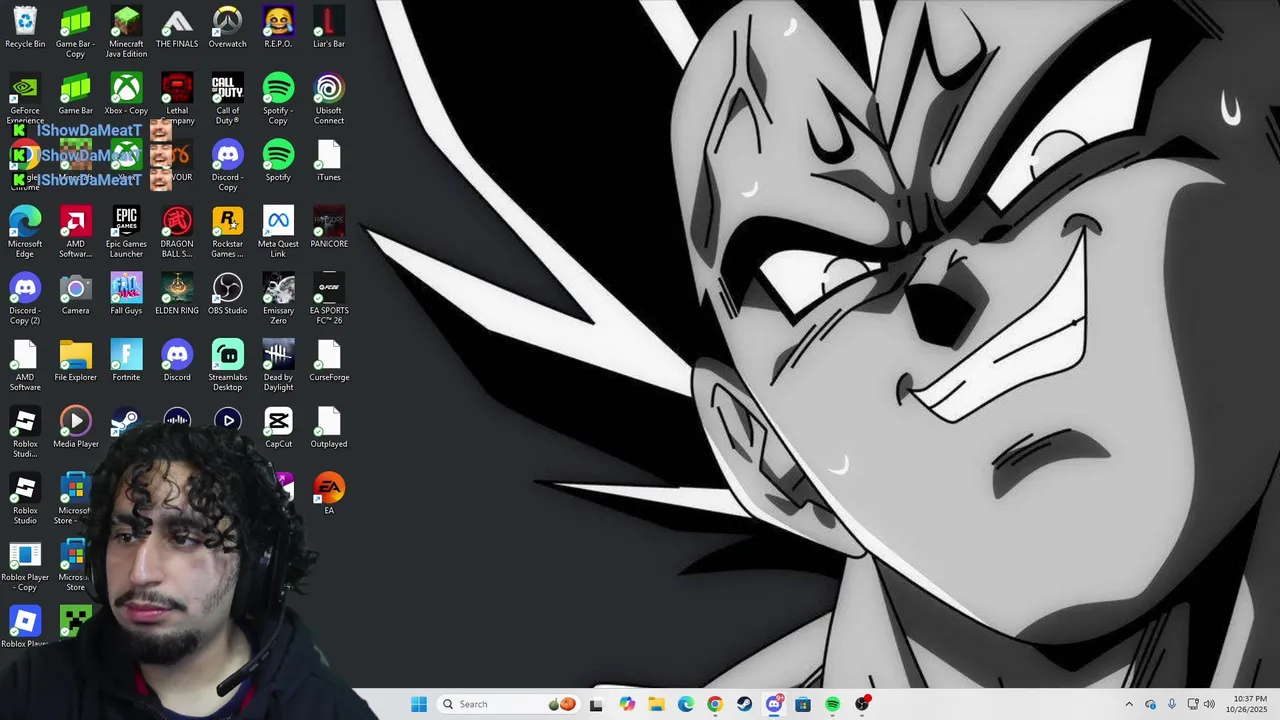
Task: Launch Overwatch from the desktop
Action: (227, 28)
